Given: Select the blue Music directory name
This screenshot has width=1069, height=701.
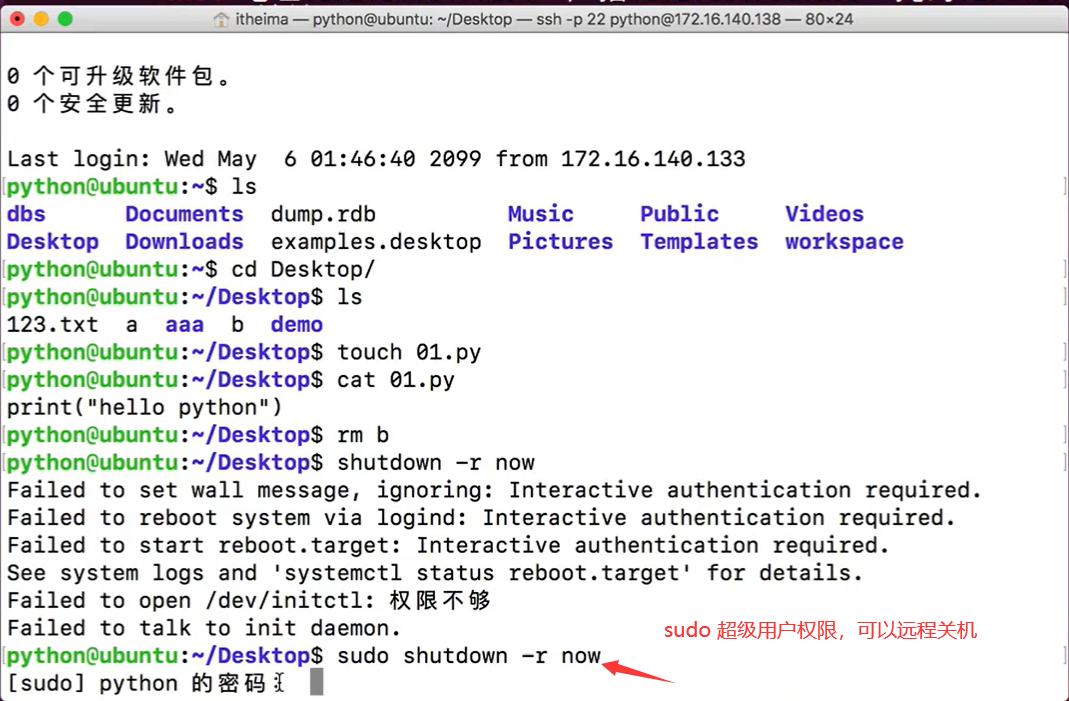Looking at the screenshot, I should coord(540,213).
